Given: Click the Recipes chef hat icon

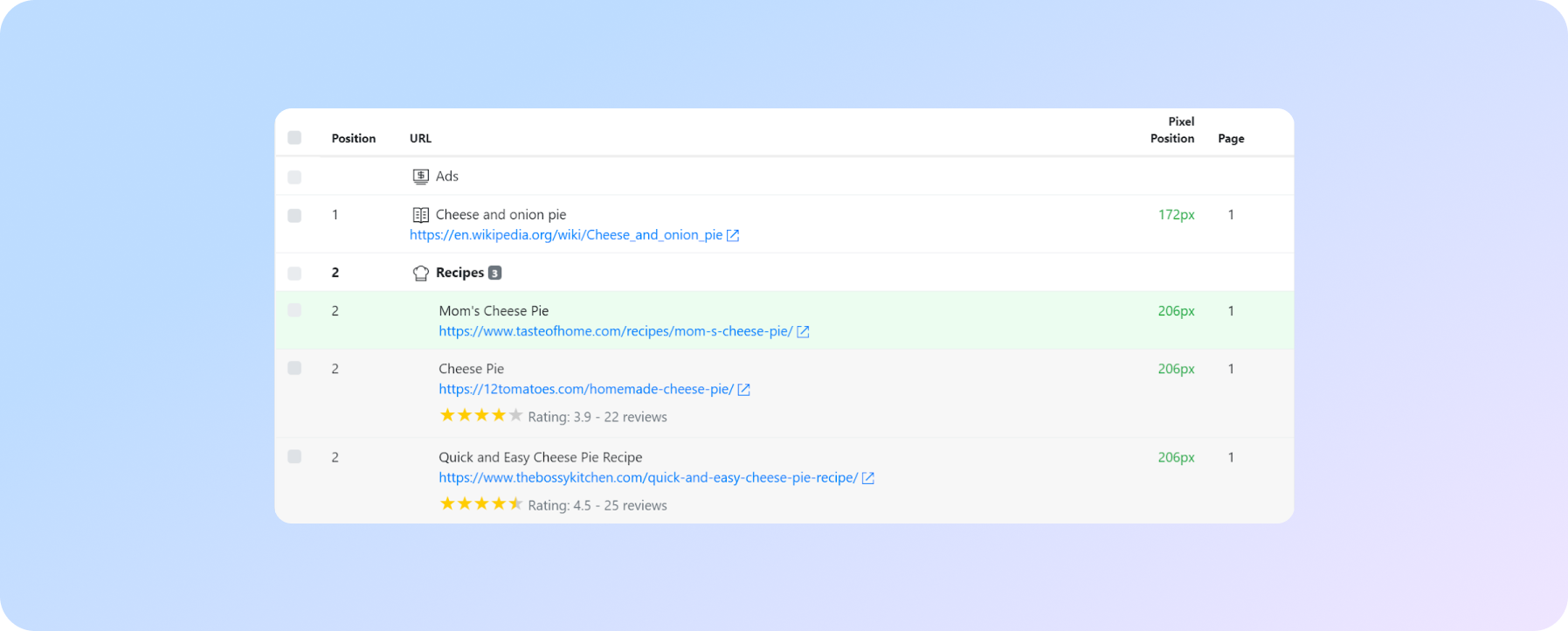Looking at the screenshot, I should [420, 274].
